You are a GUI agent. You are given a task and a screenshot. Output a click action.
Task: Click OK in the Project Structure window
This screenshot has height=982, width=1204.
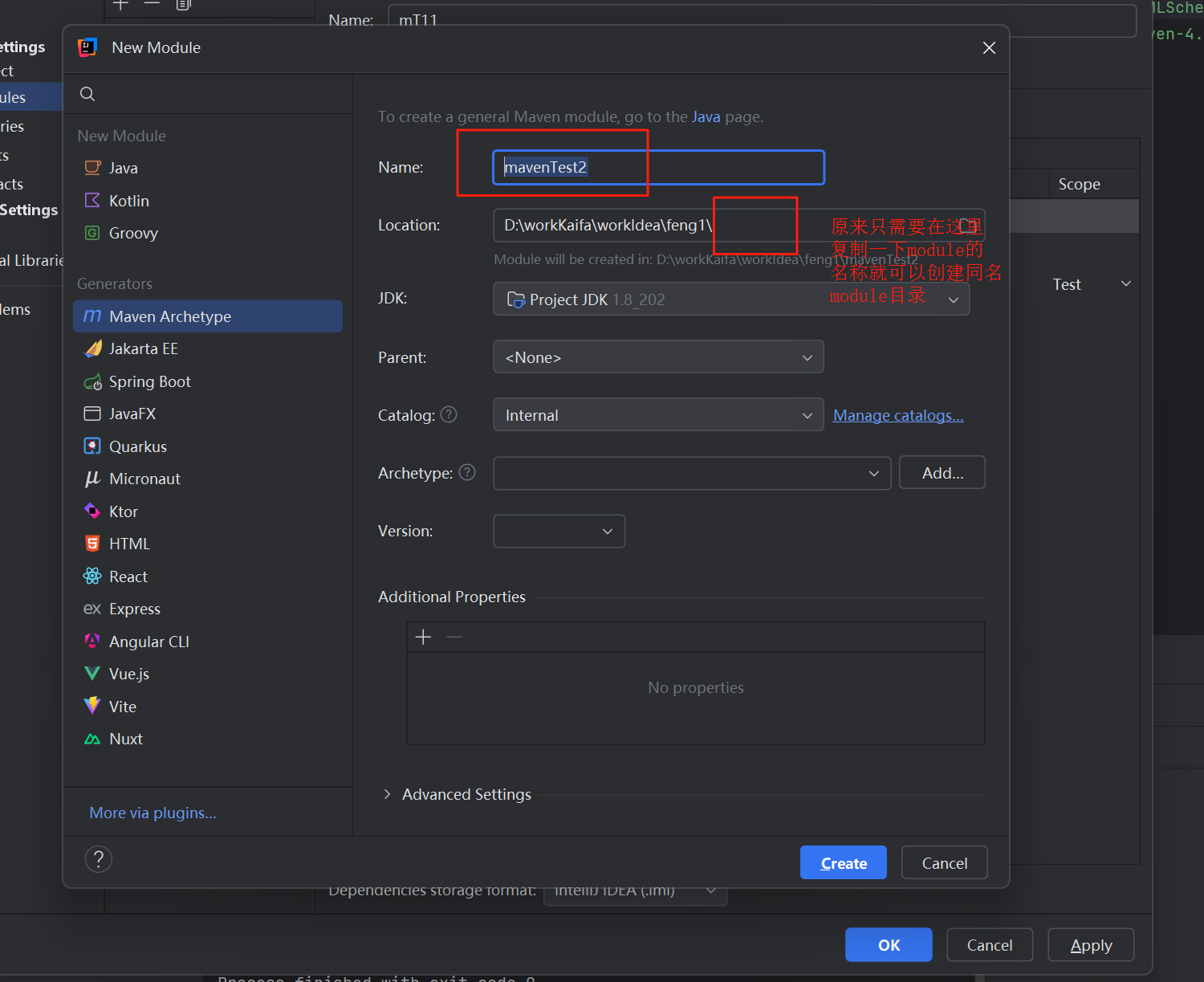[889, 945]
